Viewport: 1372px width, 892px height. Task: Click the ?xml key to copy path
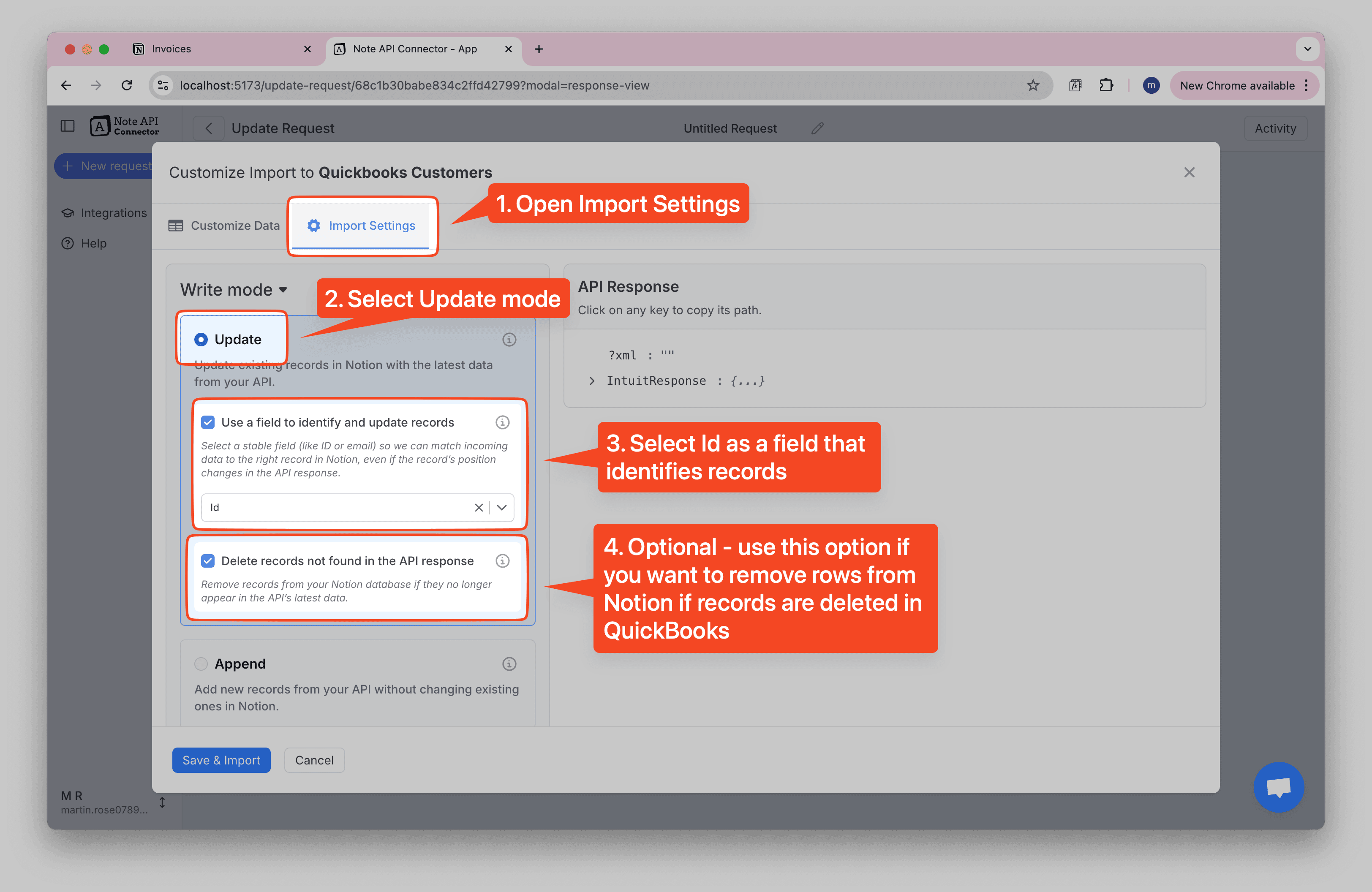click(x=622, y=356)
